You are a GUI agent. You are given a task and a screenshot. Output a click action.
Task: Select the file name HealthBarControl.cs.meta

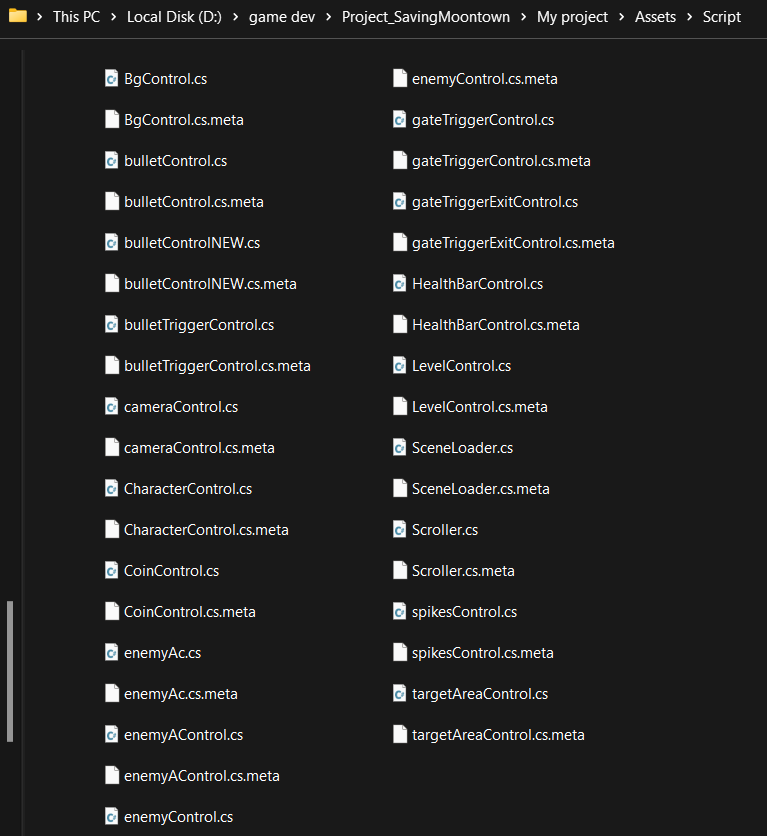click(496, 325)
